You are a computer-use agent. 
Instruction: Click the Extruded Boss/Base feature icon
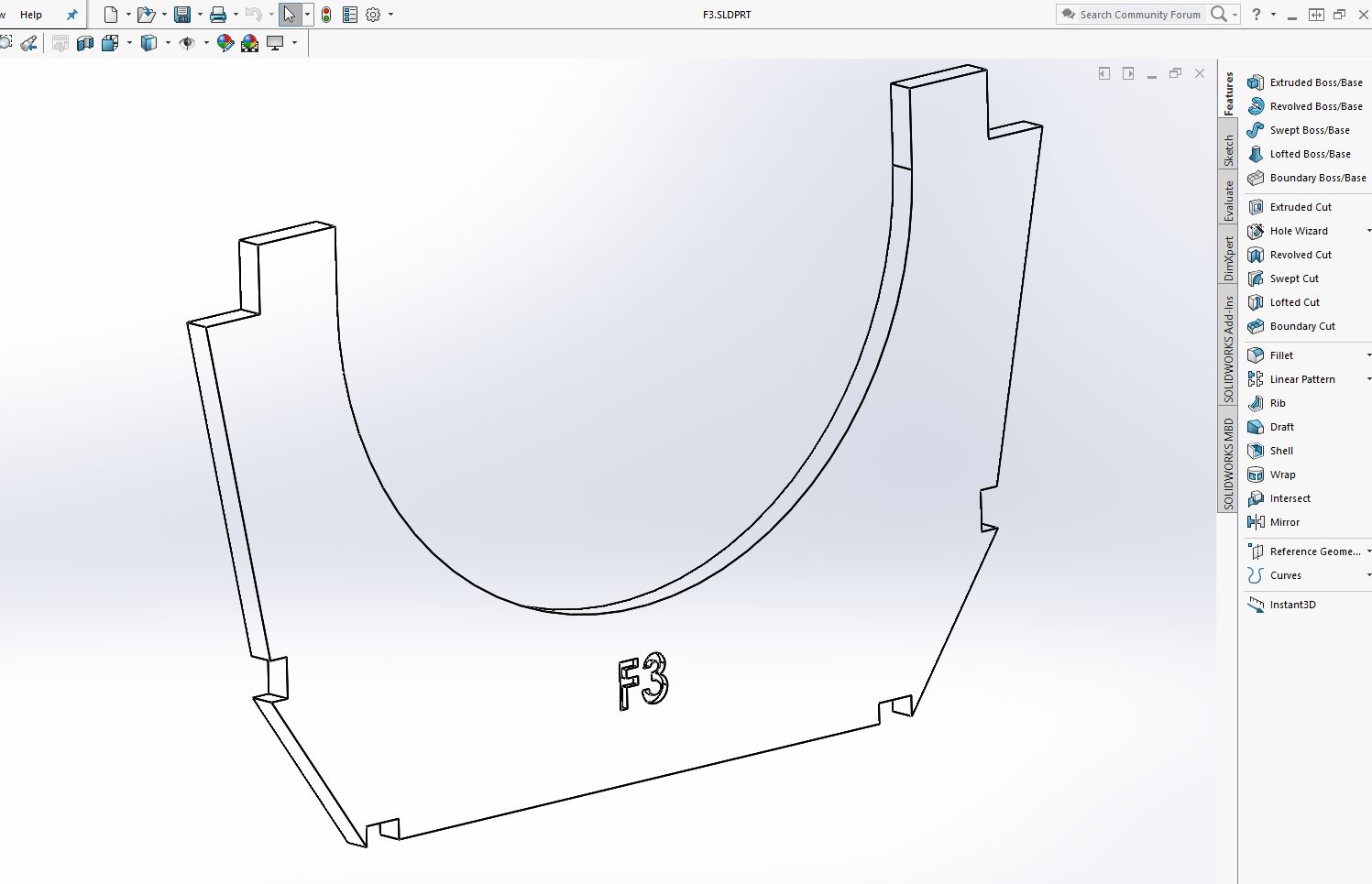pyautogui.click(x=1256, y=82)
